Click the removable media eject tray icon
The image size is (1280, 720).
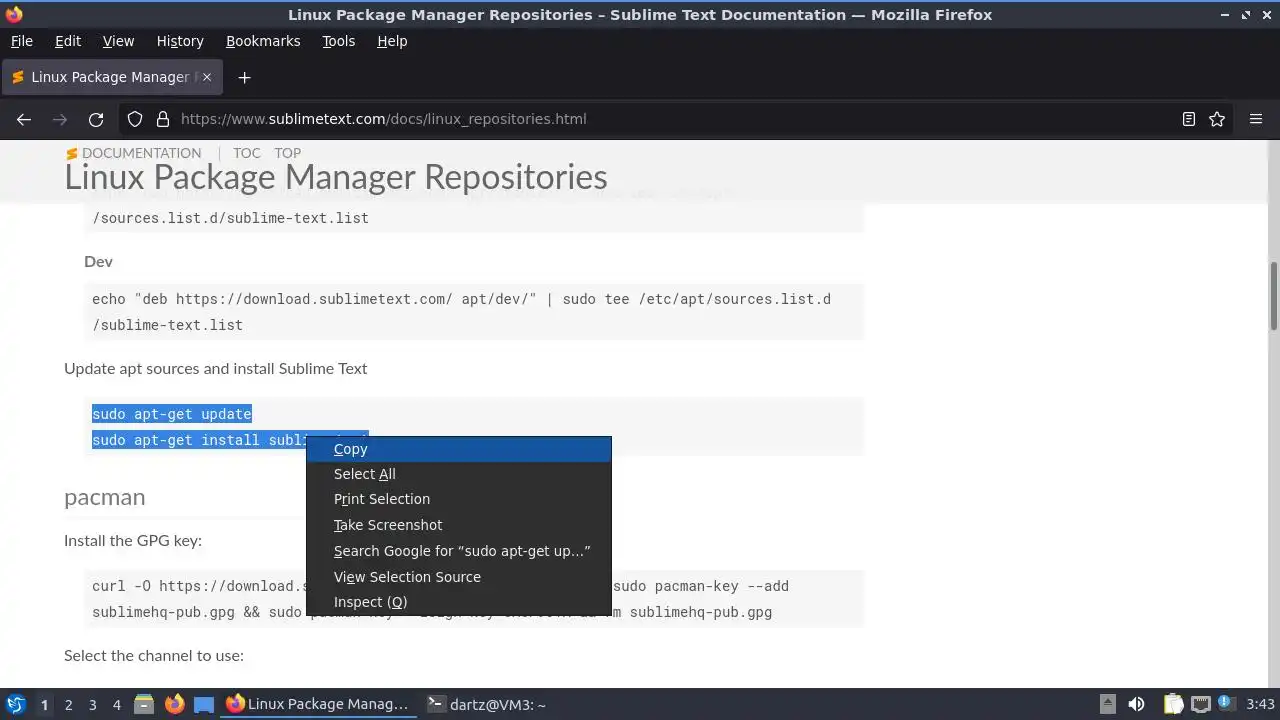pos(1108,704)
